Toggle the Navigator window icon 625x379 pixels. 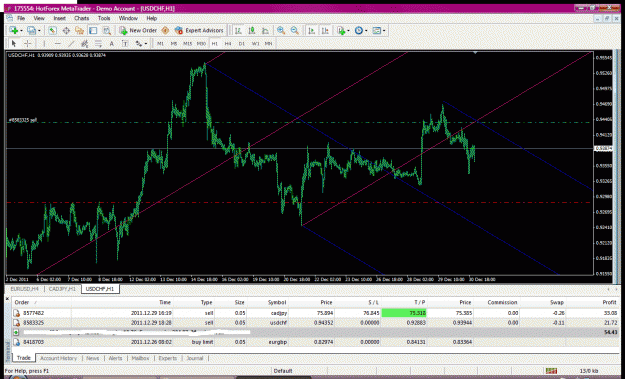[79, 30]
